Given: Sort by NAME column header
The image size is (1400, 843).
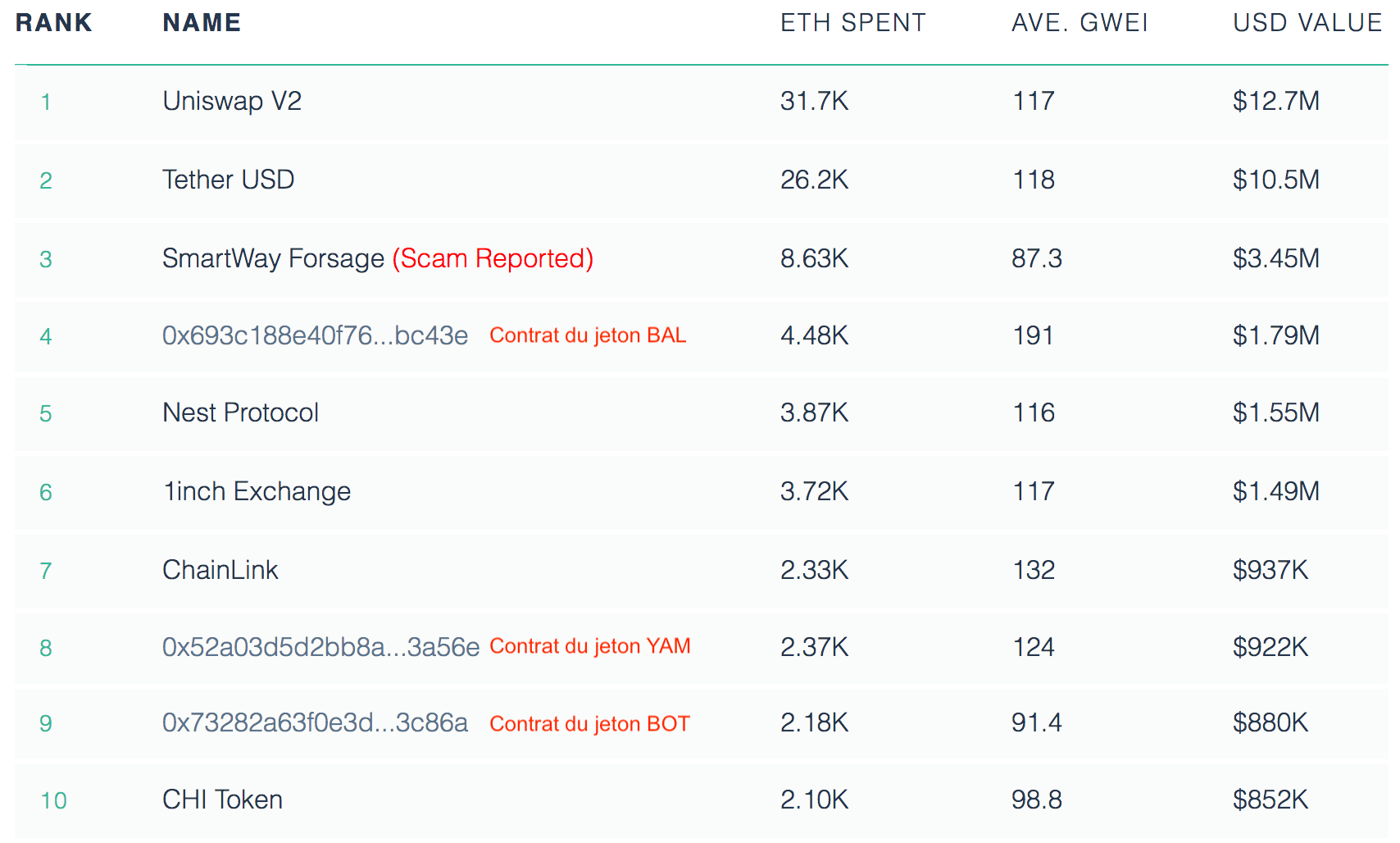Looking at the screenshot, I should click(x=202, y=22).
